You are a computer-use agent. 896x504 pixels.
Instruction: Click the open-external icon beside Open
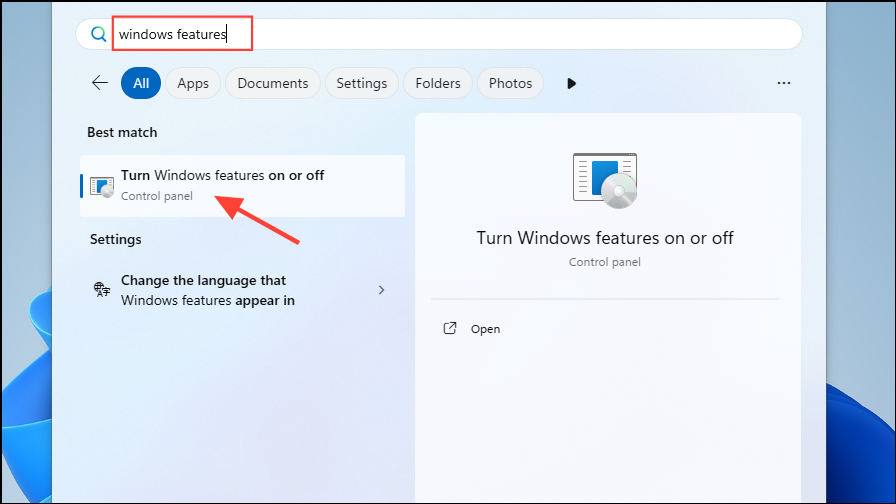(450, 328)
